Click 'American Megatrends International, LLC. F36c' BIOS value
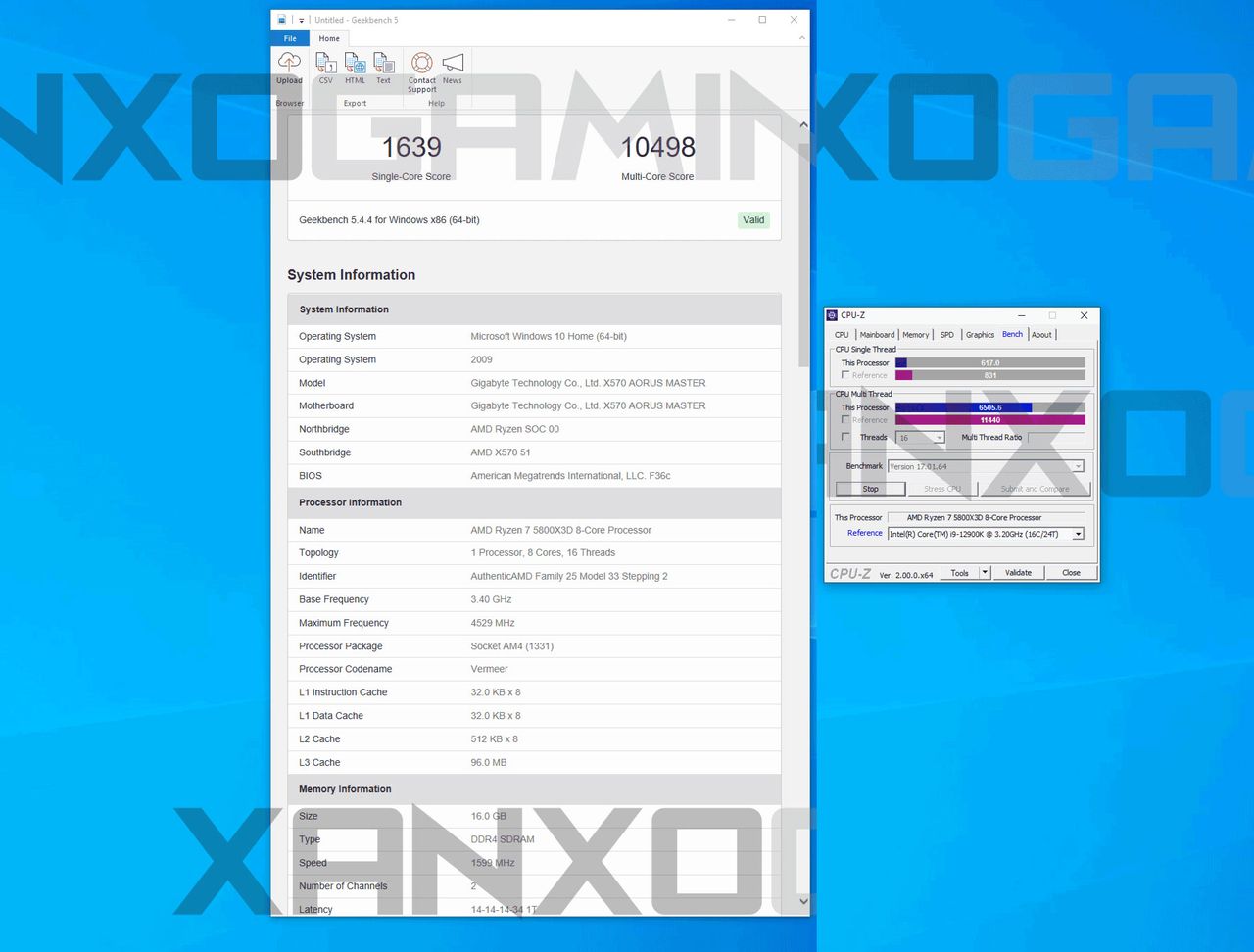 coord(571,476)
